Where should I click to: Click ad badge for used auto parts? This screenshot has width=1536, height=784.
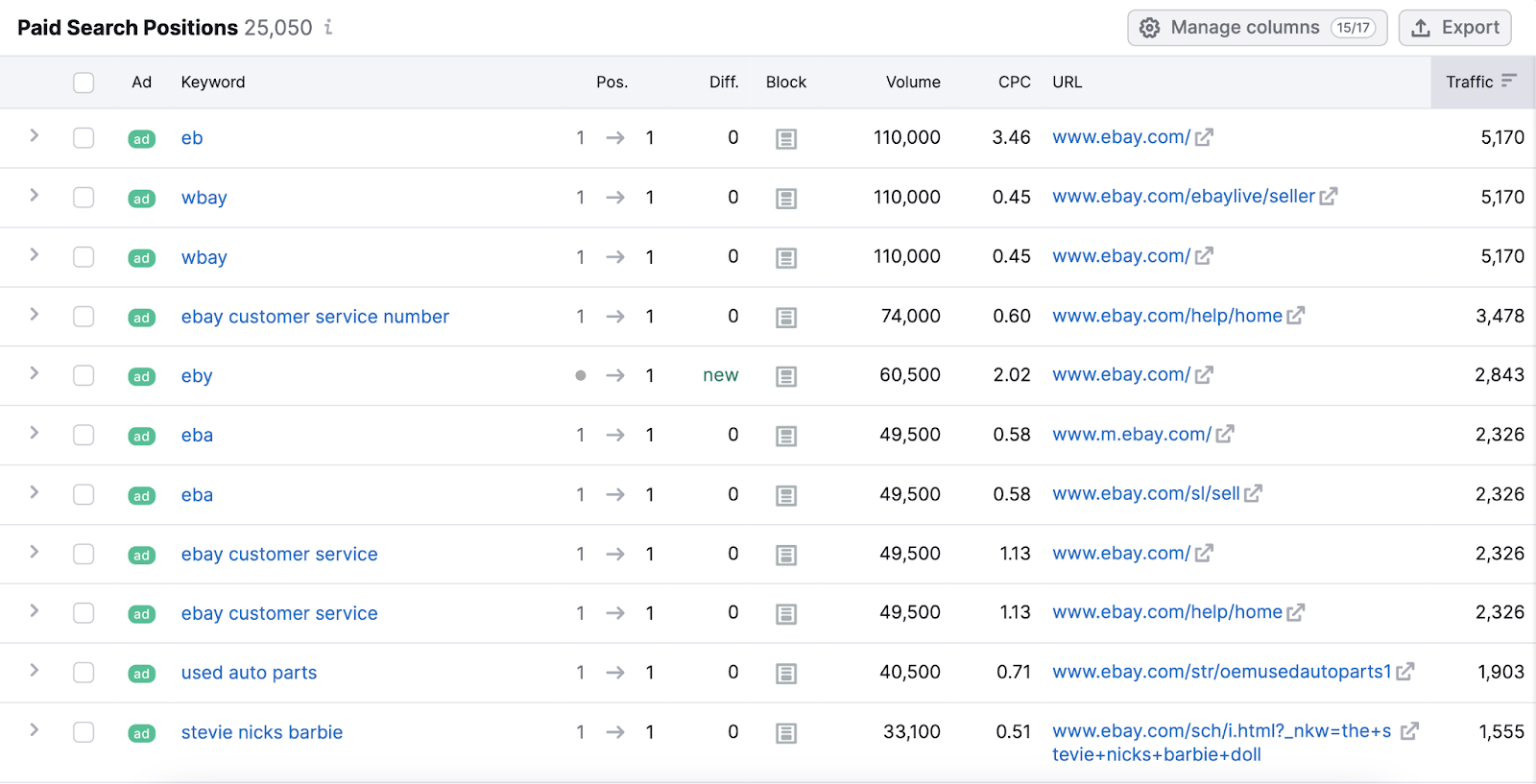click(x=142, y=674)
